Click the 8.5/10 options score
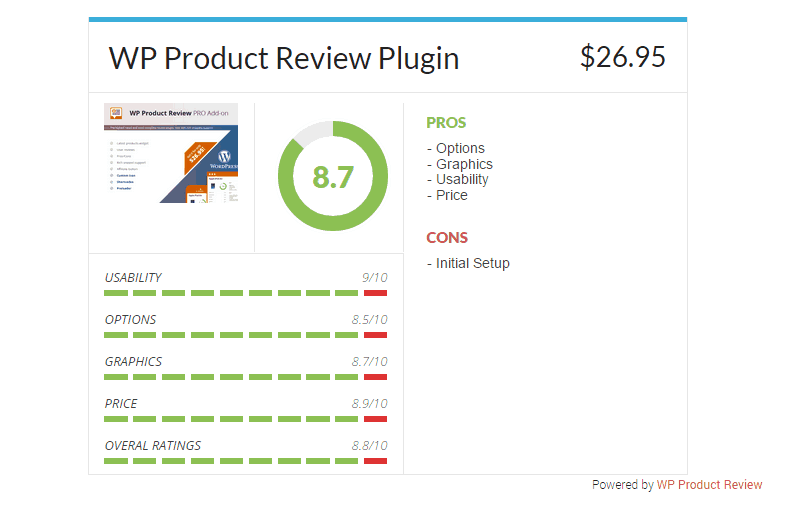 pyautogui.click(x=369, y=320)
